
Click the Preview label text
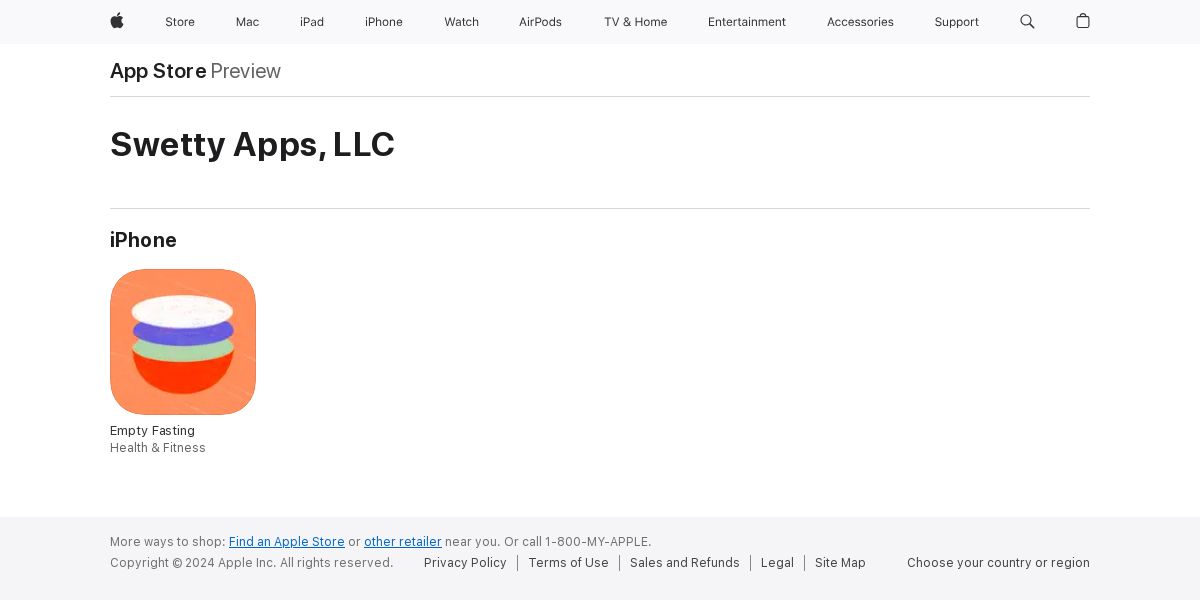click(245, 71)
